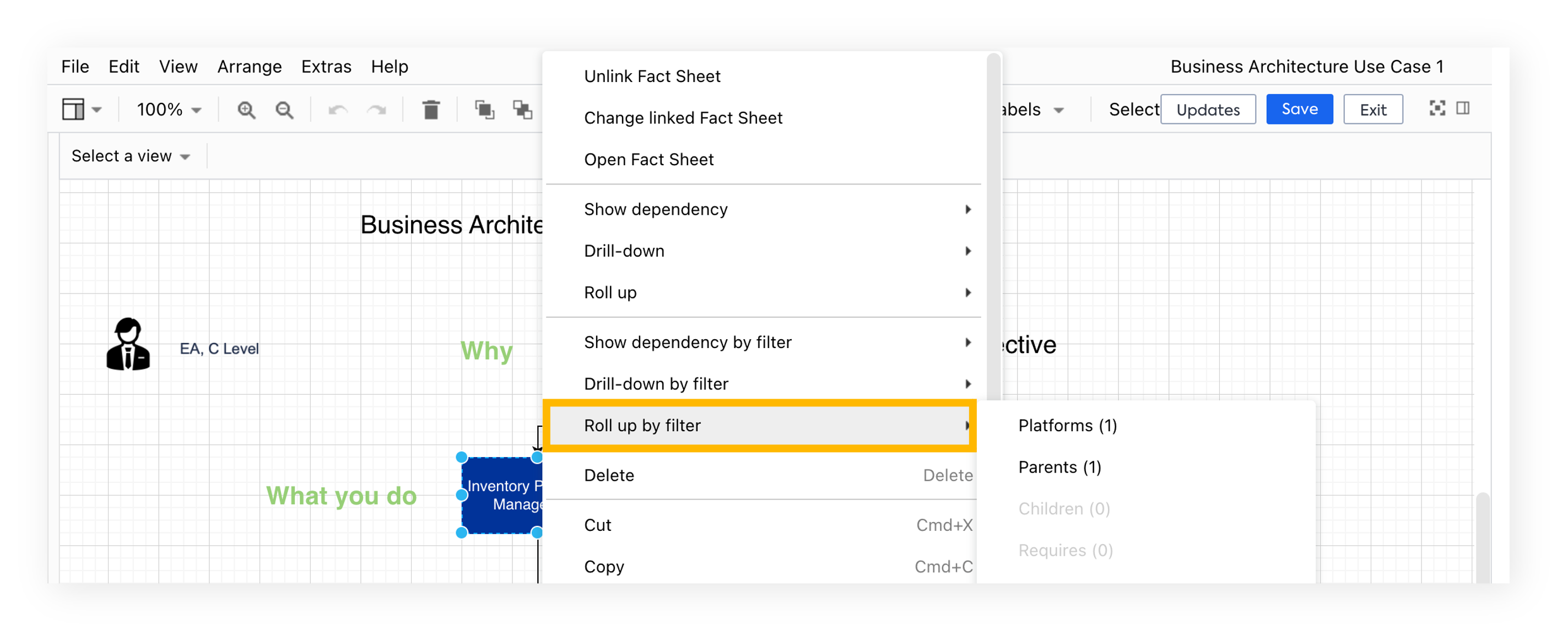
Task: Open the View menu
Action: point(178,66)
